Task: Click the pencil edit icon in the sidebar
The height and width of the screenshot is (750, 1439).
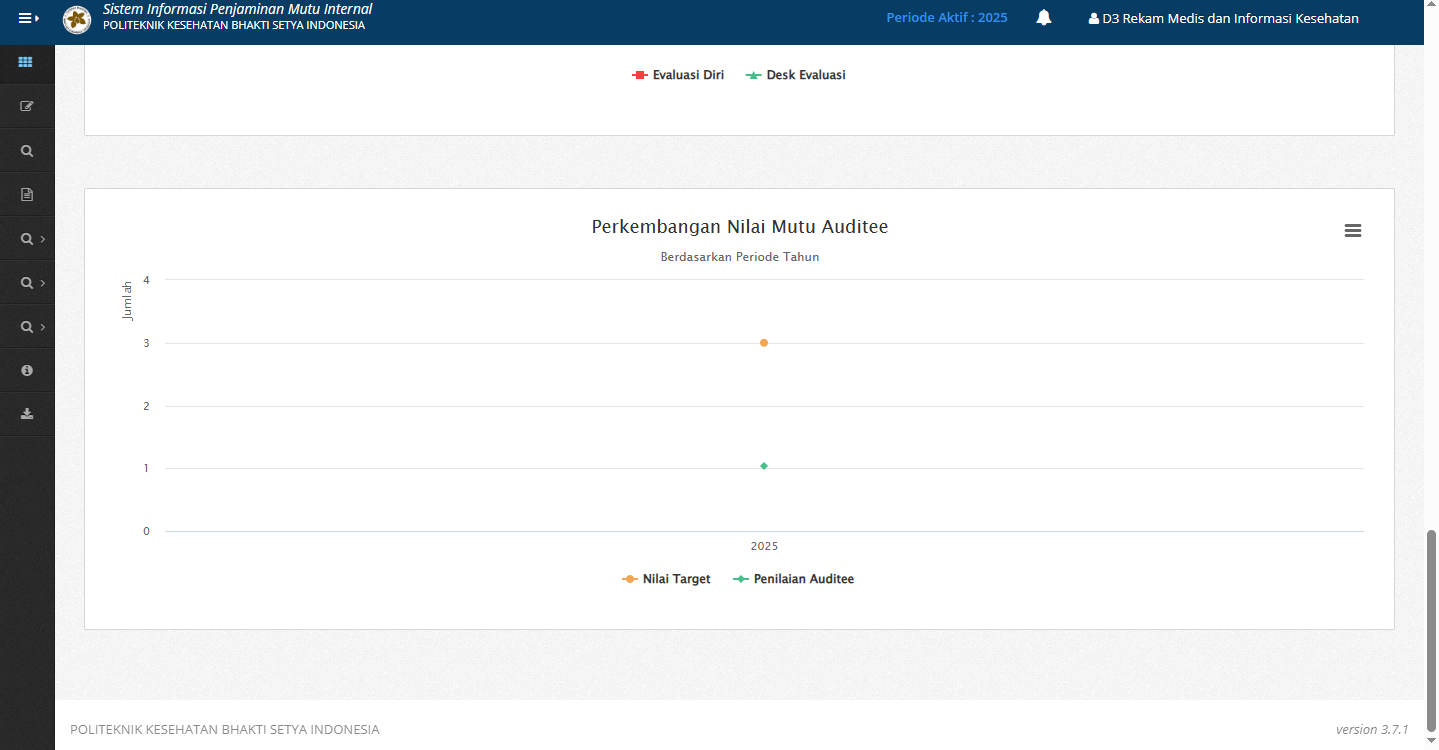Action: (x=27, y=106)
